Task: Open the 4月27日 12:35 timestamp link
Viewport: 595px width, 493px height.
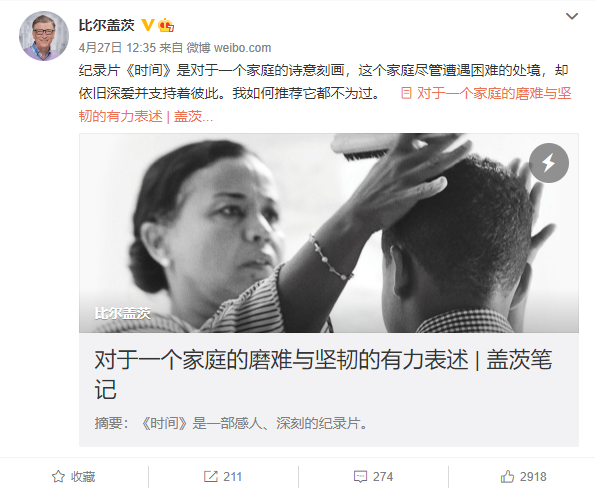Action: click(117, 48)
